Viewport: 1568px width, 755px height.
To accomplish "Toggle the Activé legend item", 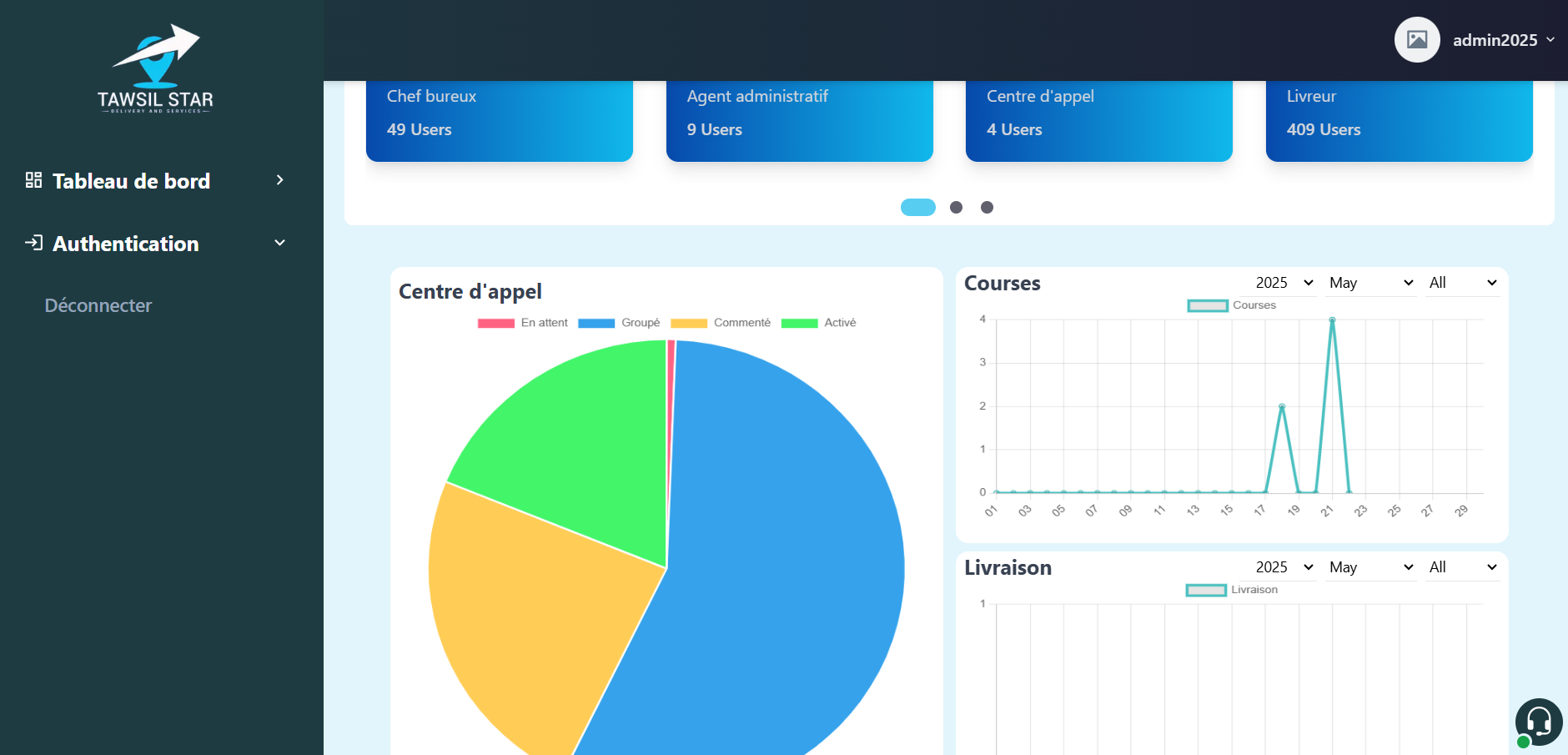I will [819, 323].
